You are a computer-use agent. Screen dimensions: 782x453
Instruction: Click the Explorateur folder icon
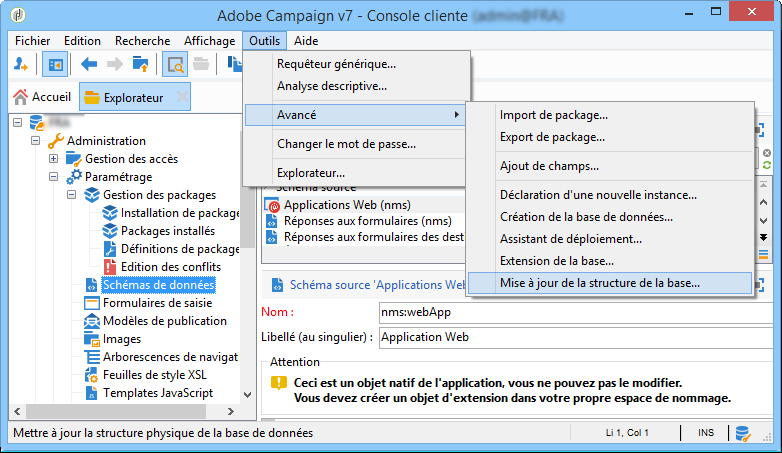coord(92,97)
